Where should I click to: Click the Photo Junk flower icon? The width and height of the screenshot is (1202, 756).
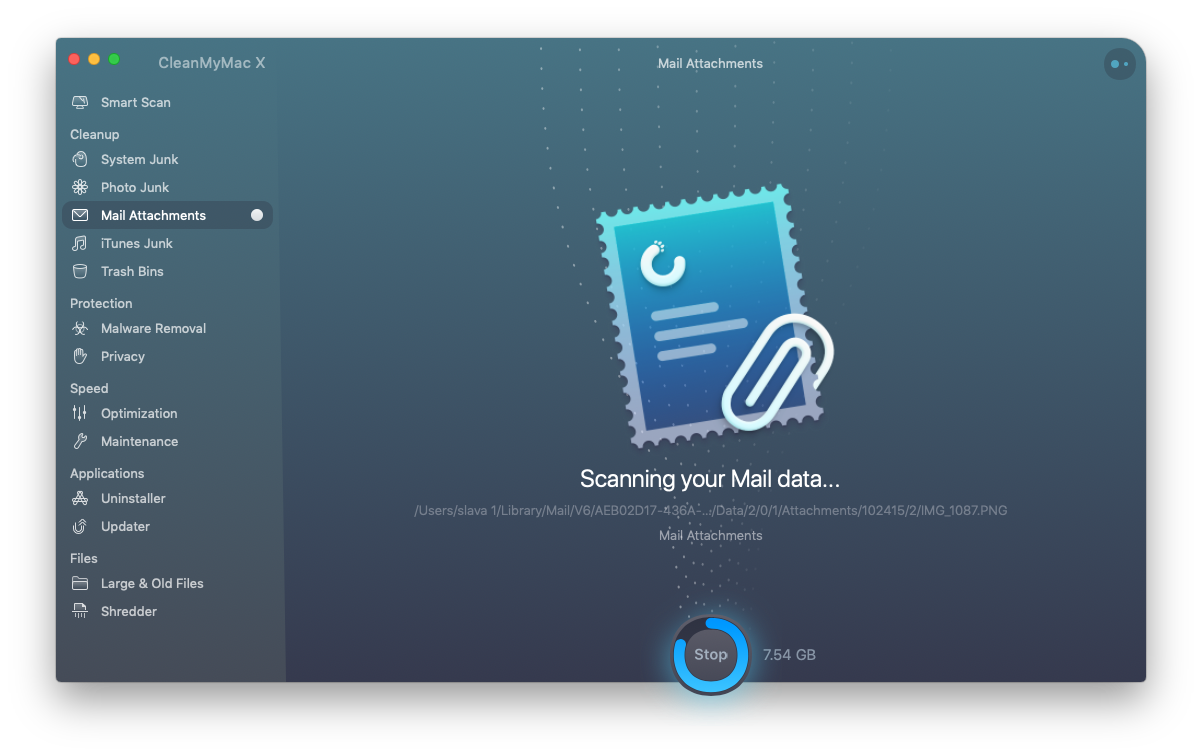(80, 187)
